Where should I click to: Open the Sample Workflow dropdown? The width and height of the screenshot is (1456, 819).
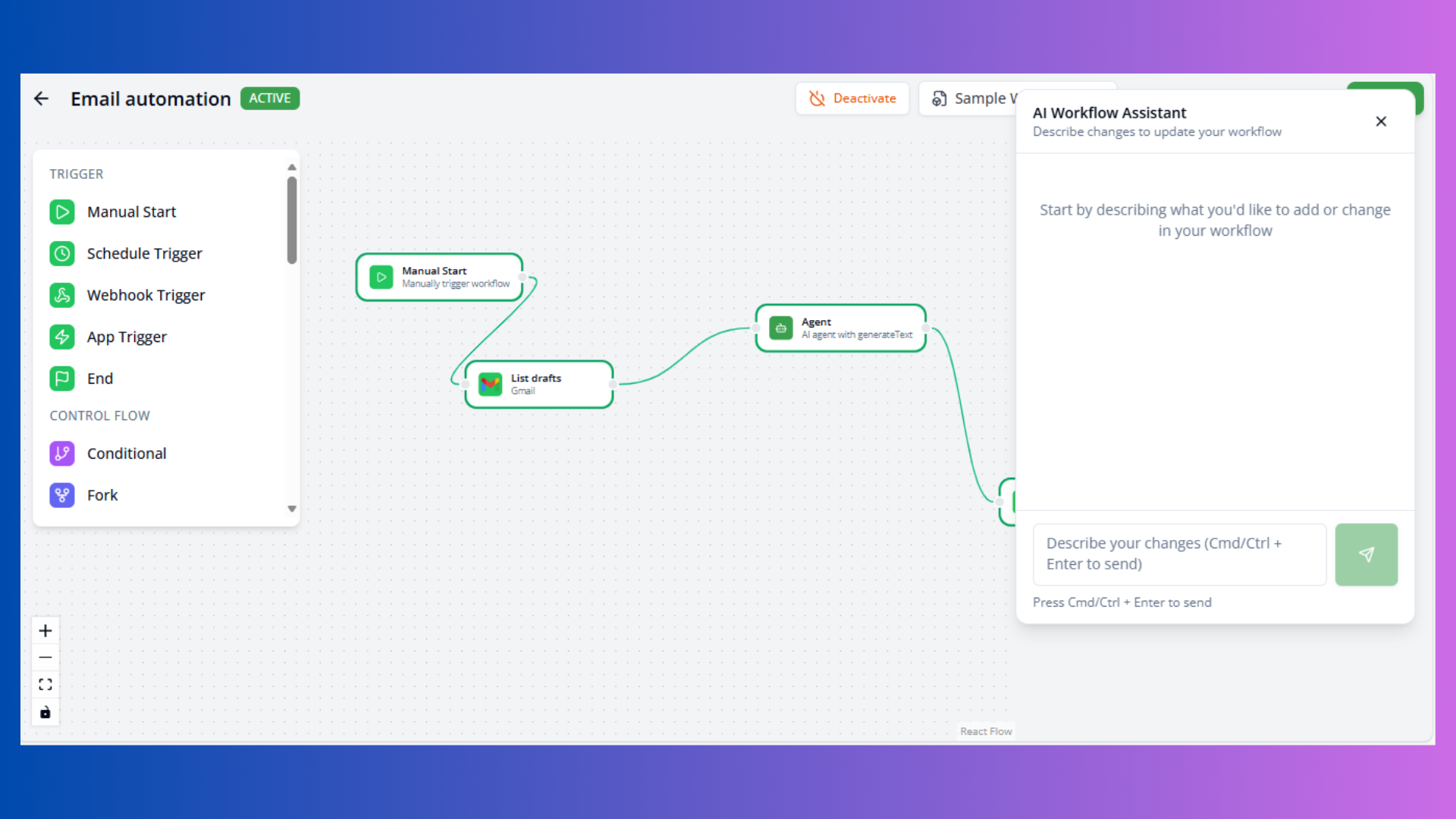point(978,98)
